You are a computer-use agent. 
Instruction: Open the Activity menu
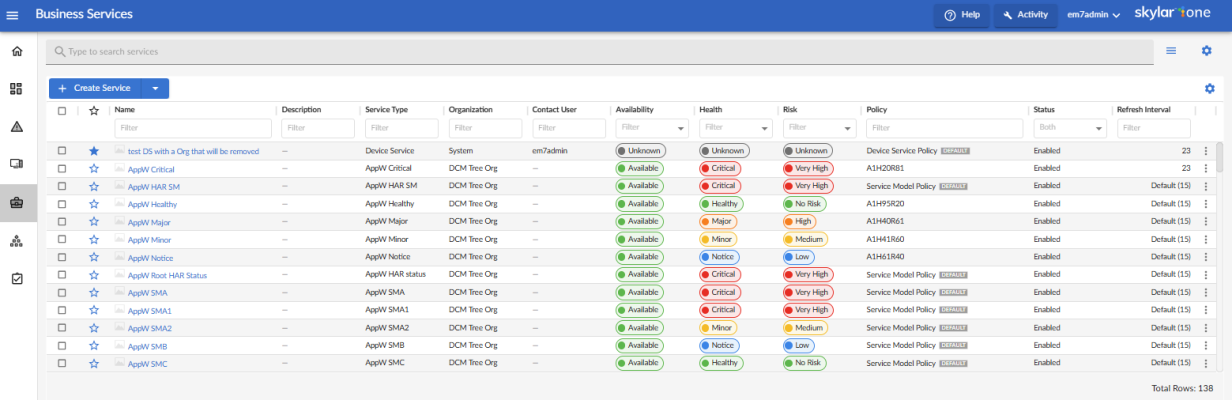[x=1025, y=15]
